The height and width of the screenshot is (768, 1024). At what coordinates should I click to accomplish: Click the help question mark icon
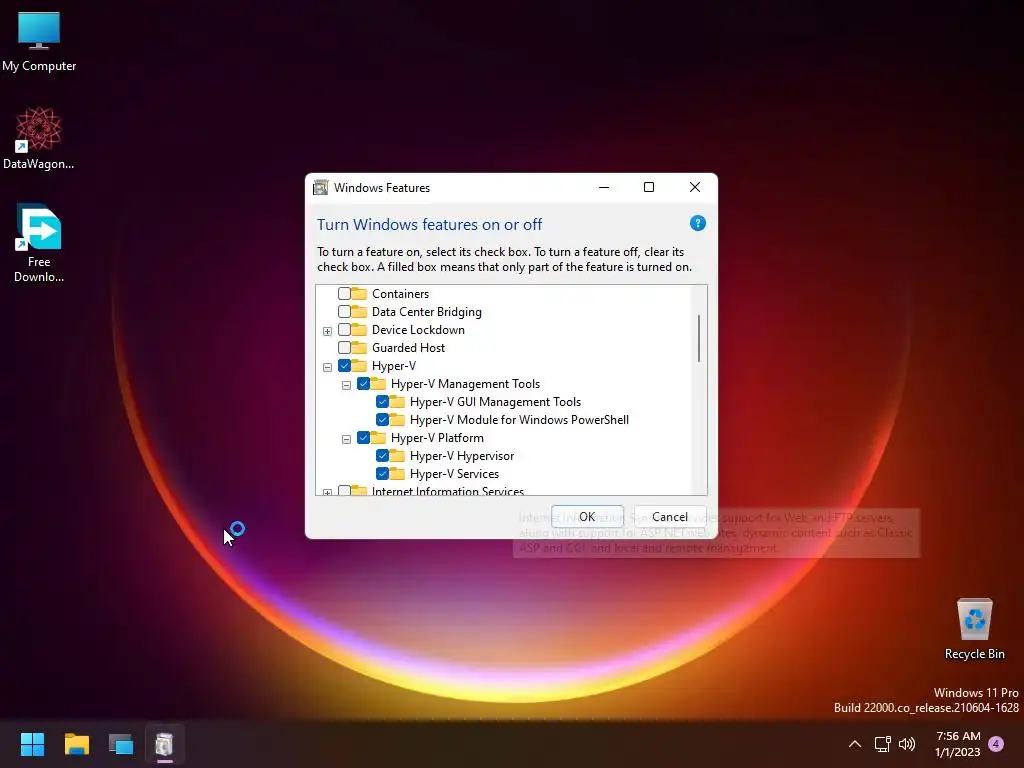[697, 223]
